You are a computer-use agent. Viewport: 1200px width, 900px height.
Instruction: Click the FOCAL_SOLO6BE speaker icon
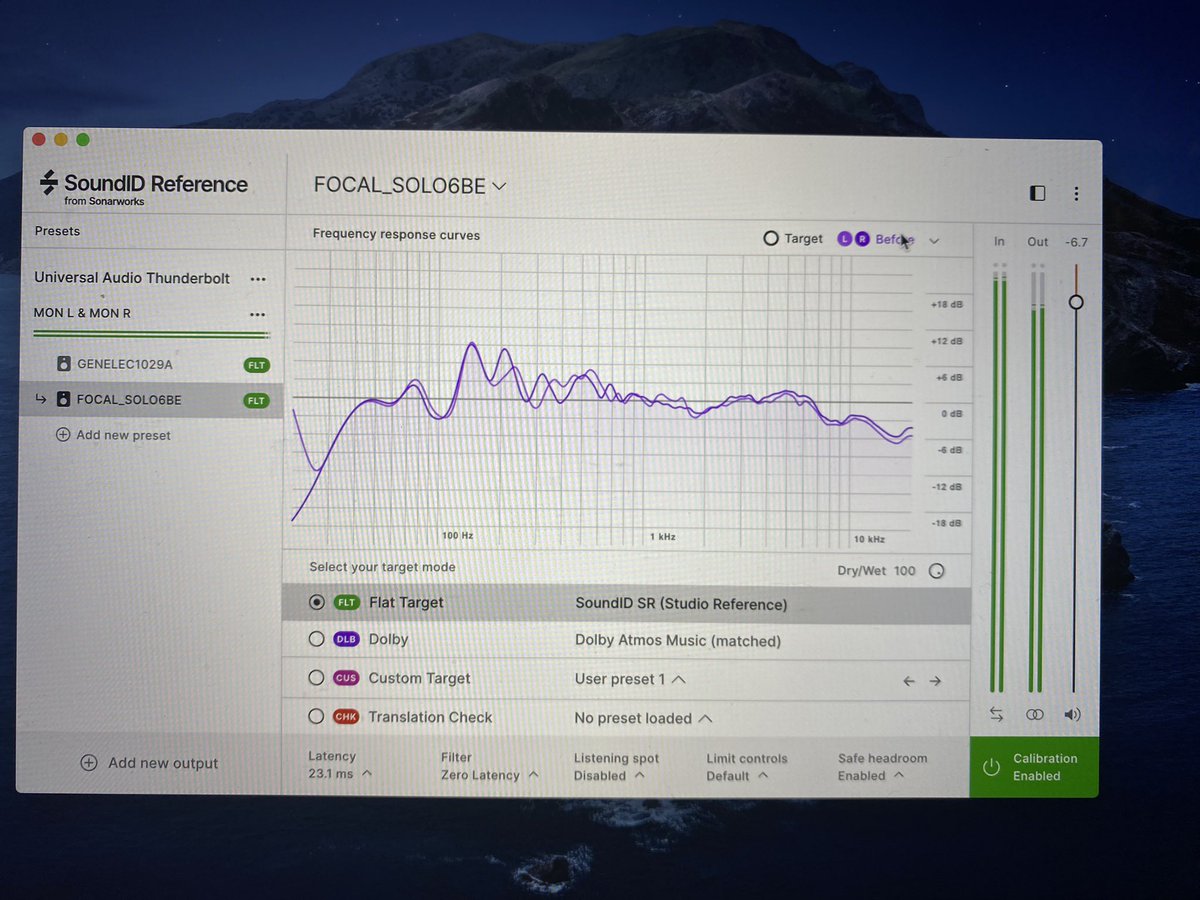click(x=63, y=400)
